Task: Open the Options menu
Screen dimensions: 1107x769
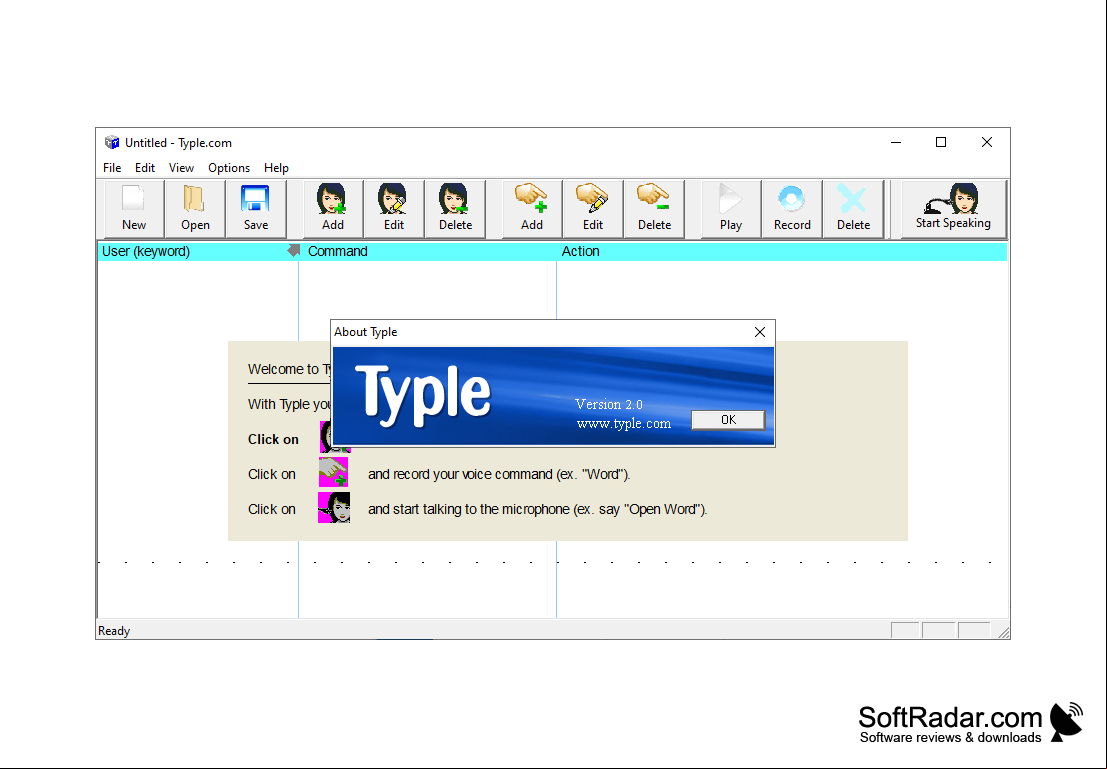Action: (x=229, y=168)
